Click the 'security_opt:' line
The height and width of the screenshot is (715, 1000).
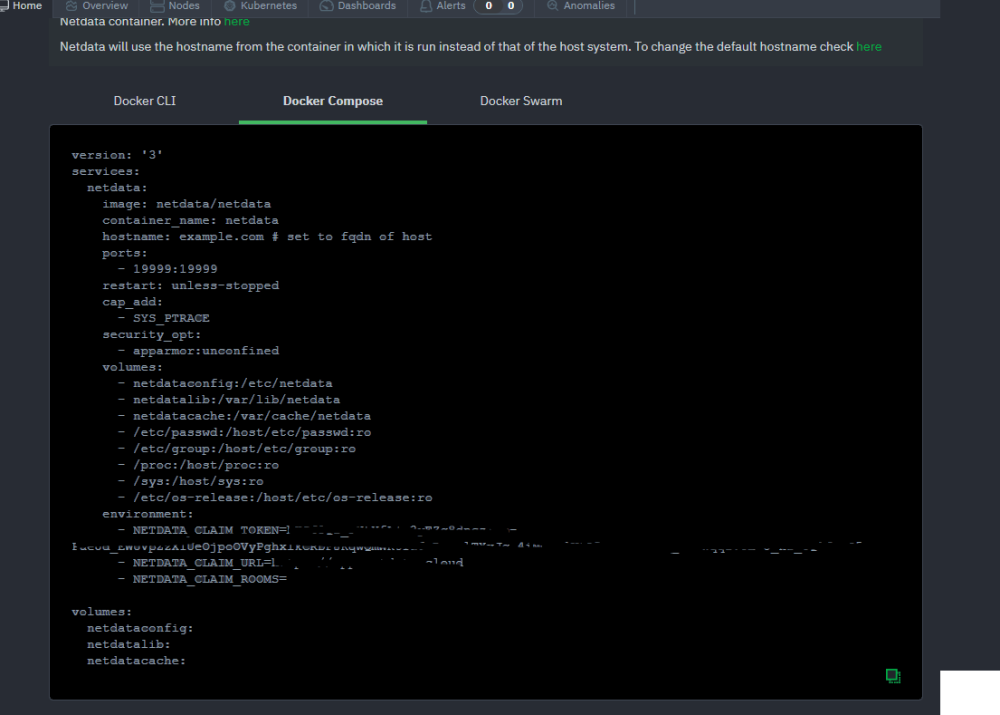click(x=152, y=335)
